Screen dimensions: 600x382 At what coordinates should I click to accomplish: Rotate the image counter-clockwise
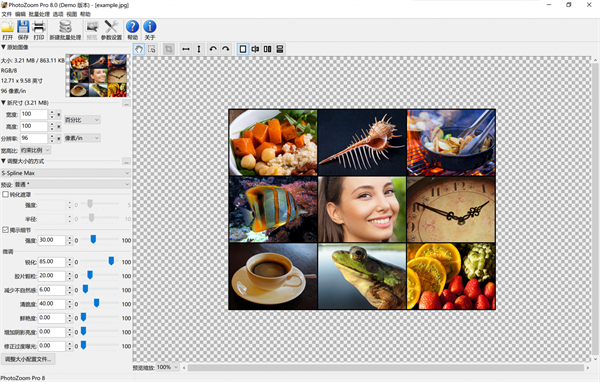(x=213, y=49)
